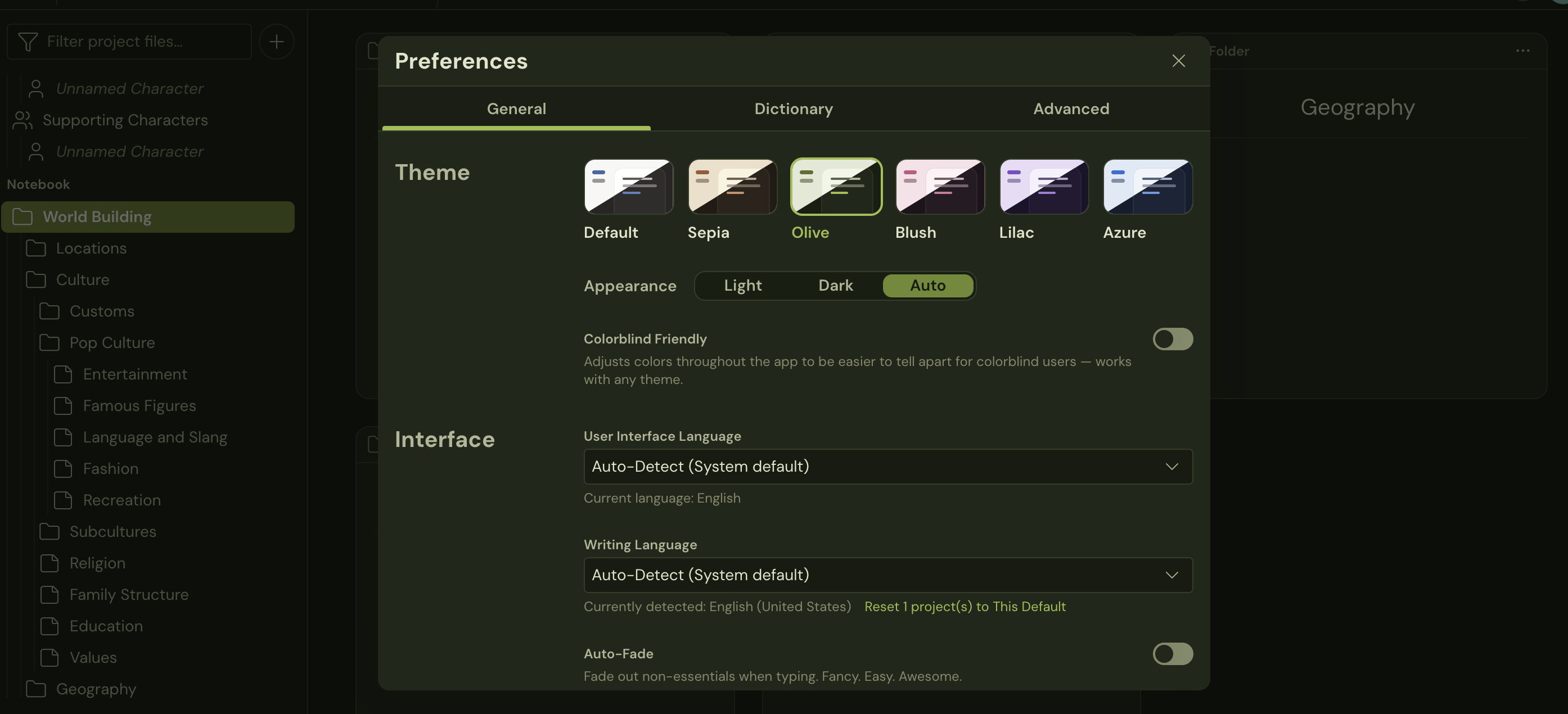Enable the Auto-Fade switch
Image resolution: width=1568 pixels, height=714 pixels.
point(1173,654)
